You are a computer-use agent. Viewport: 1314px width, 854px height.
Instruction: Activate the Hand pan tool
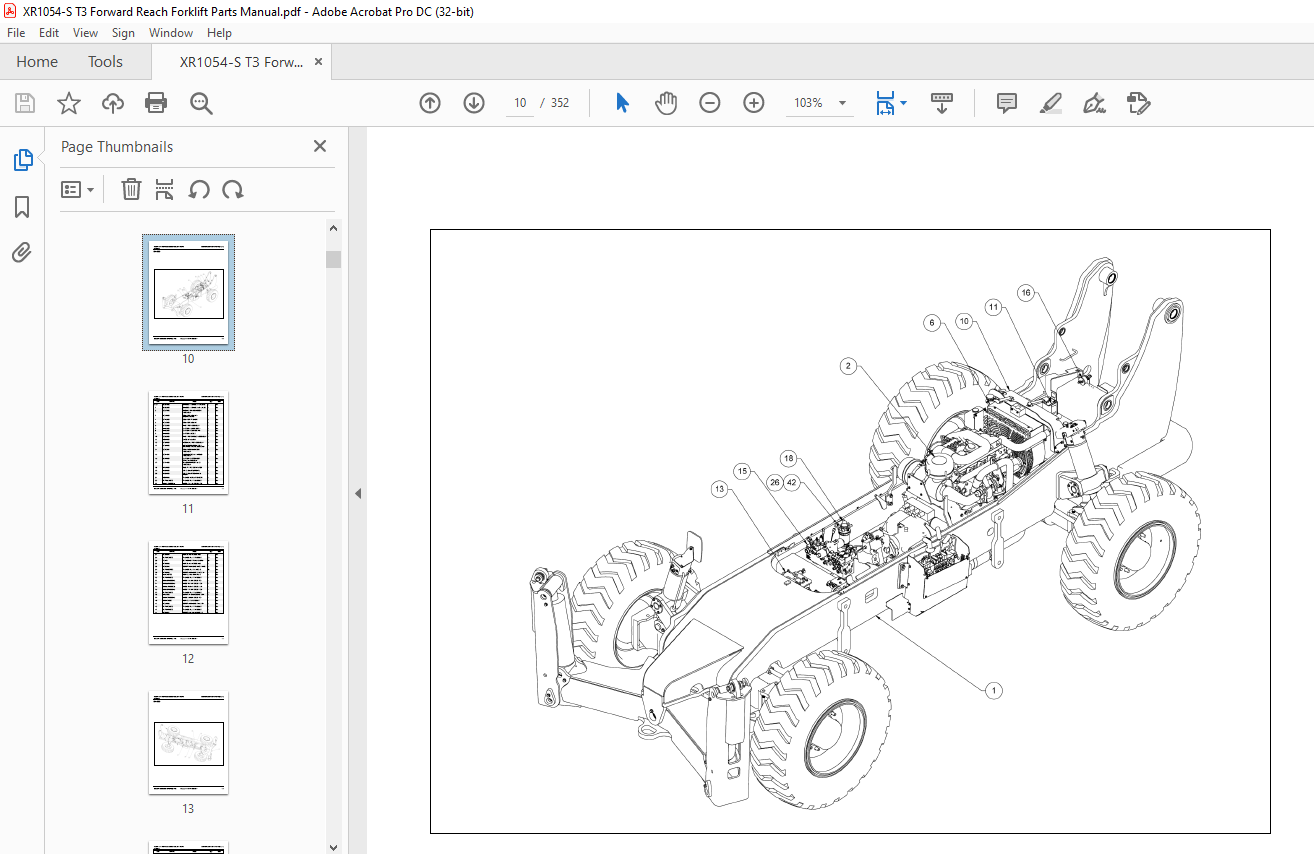tap(666, 103)
